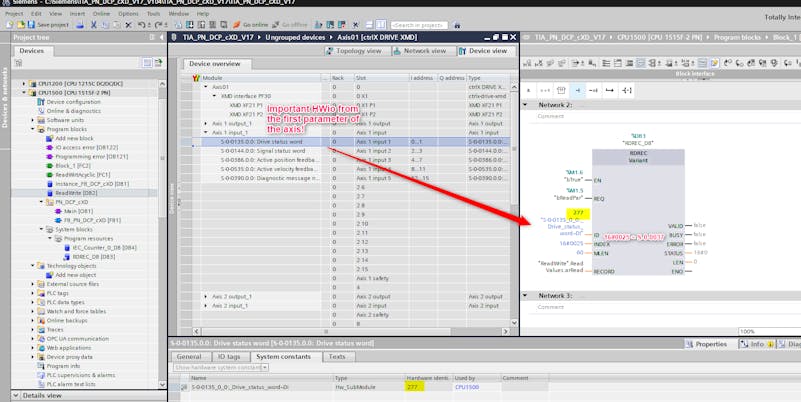The height and width of the screenshot is (402, 801).
Task: Click the table view icon in Devices panel
Action: [147, 62]
